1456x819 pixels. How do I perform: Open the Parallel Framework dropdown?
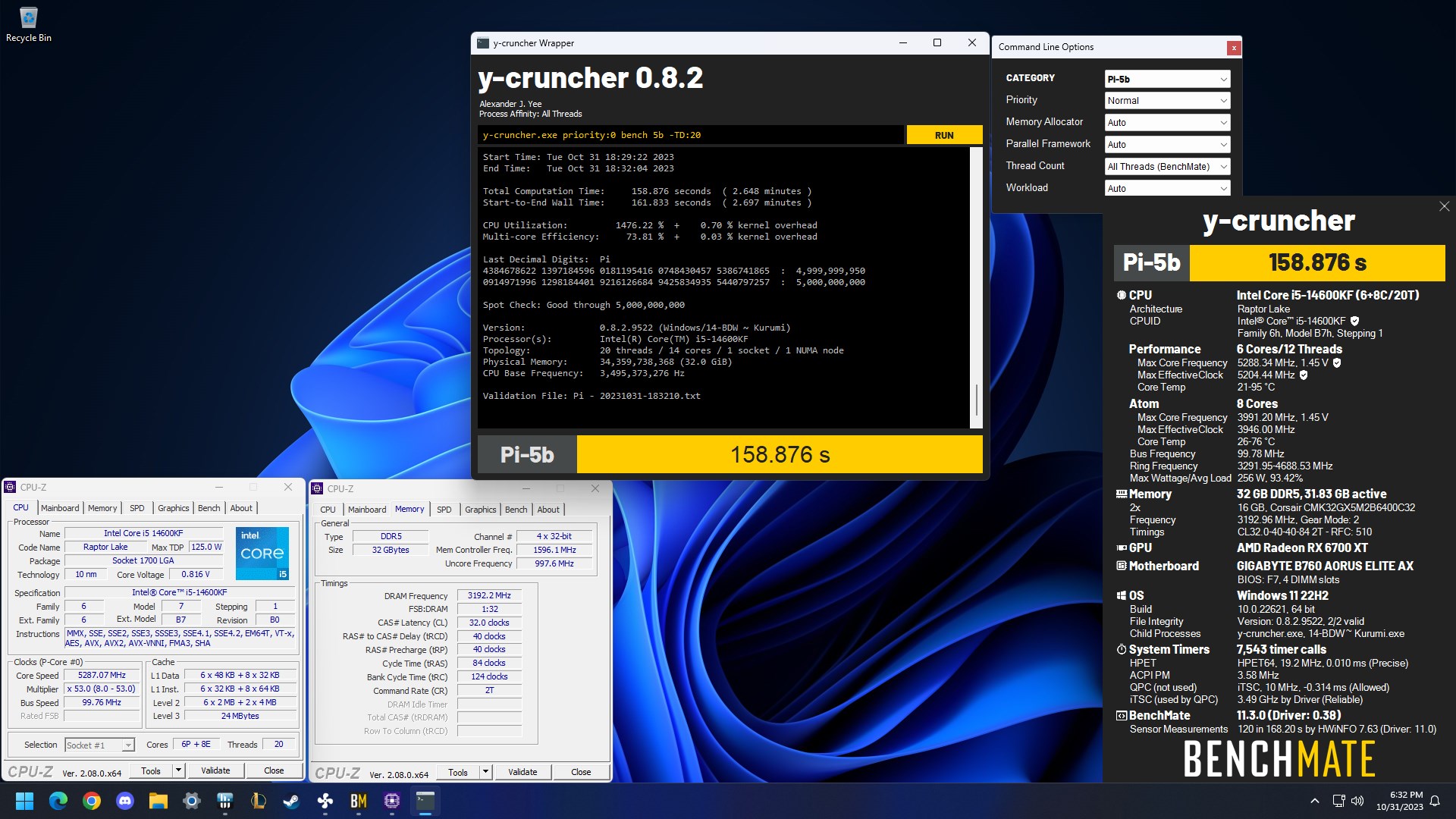pyautogui.click(x=1167, y=145)
